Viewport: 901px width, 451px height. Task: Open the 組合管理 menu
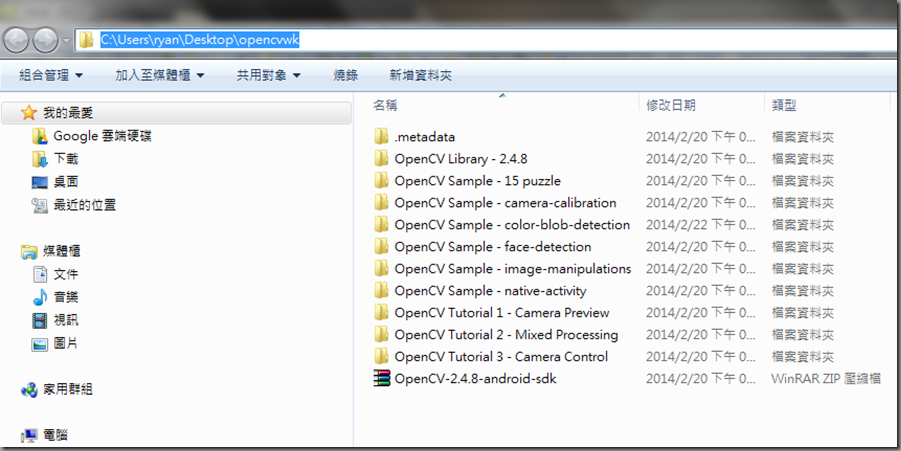tap(51, 75)
